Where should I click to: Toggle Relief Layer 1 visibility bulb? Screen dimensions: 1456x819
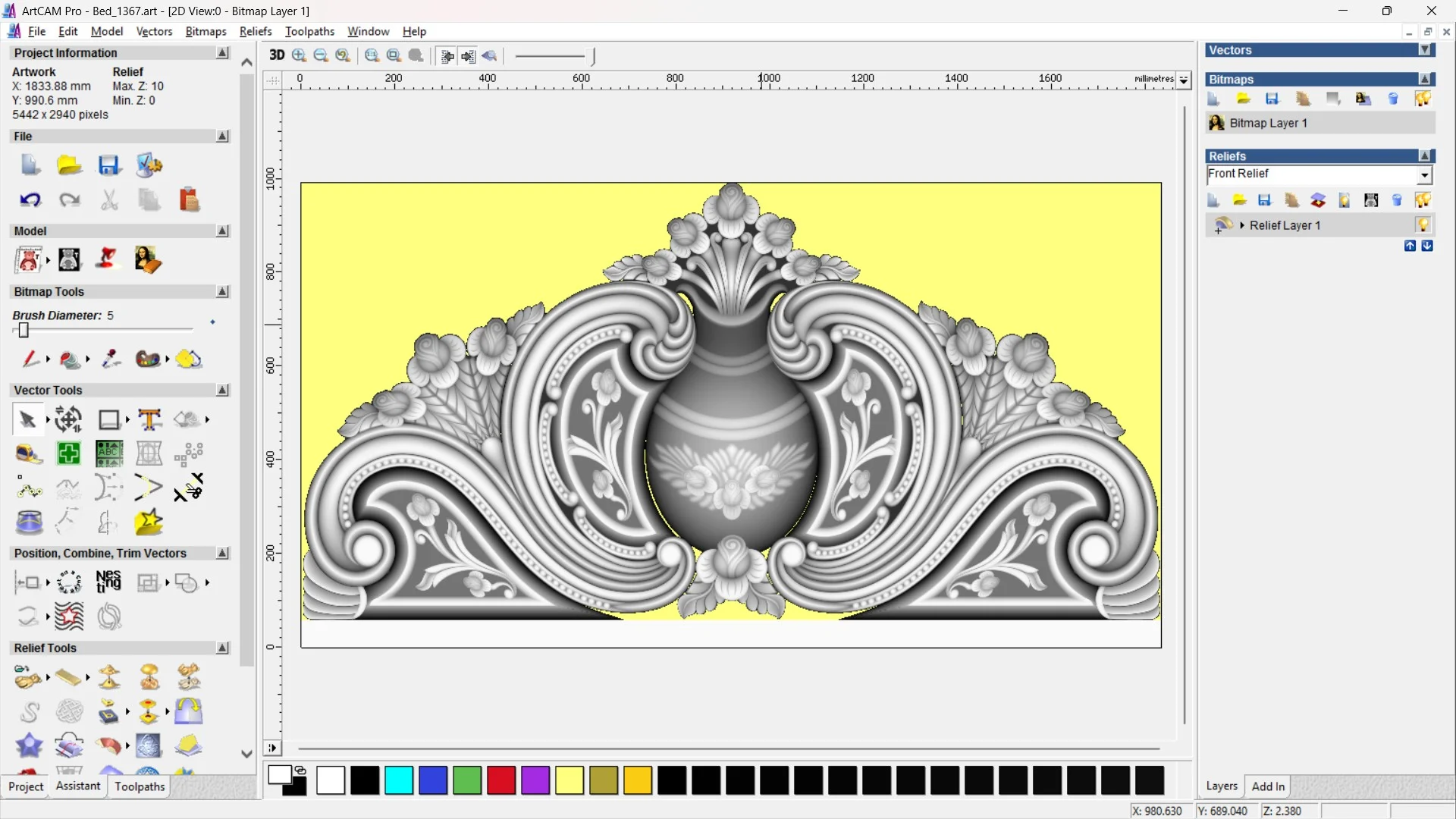coord(1423,225)
